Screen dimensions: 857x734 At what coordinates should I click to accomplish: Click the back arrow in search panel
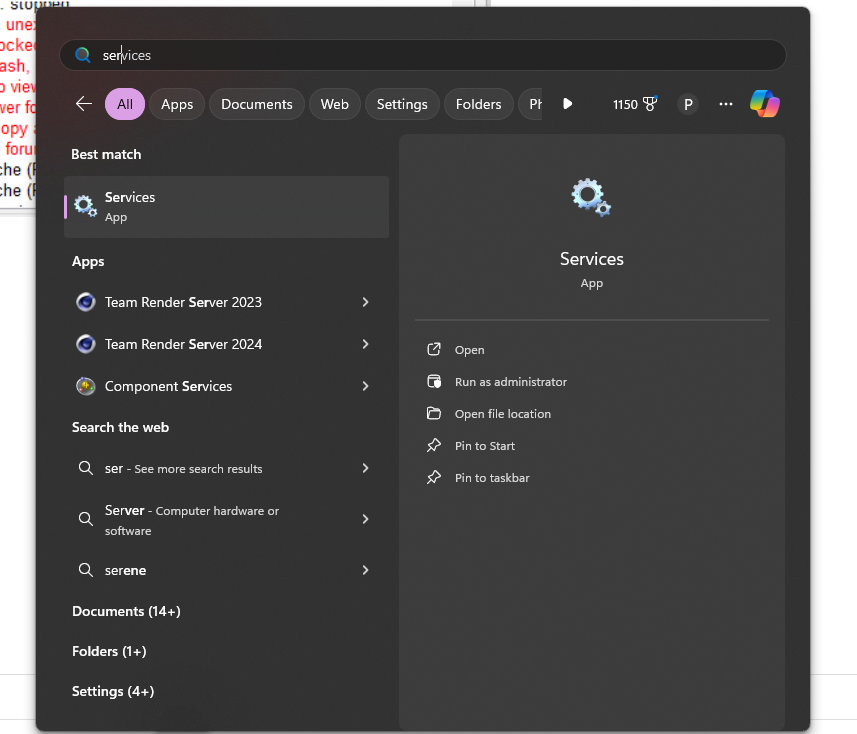(84, 104)
